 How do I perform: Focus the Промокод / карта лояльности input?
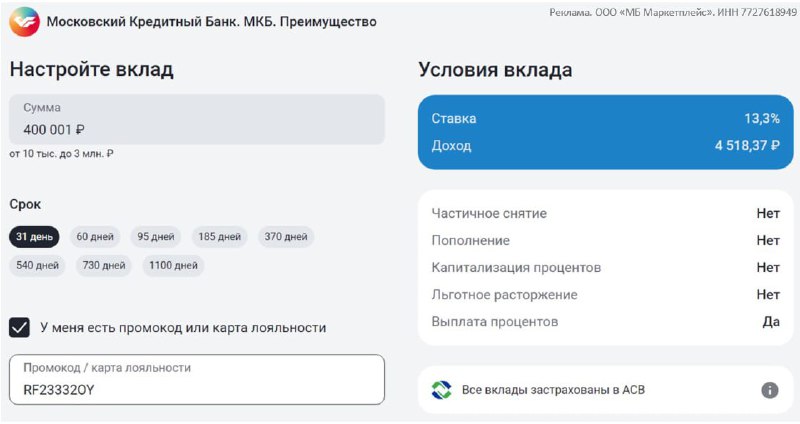(x=197, y=380)
